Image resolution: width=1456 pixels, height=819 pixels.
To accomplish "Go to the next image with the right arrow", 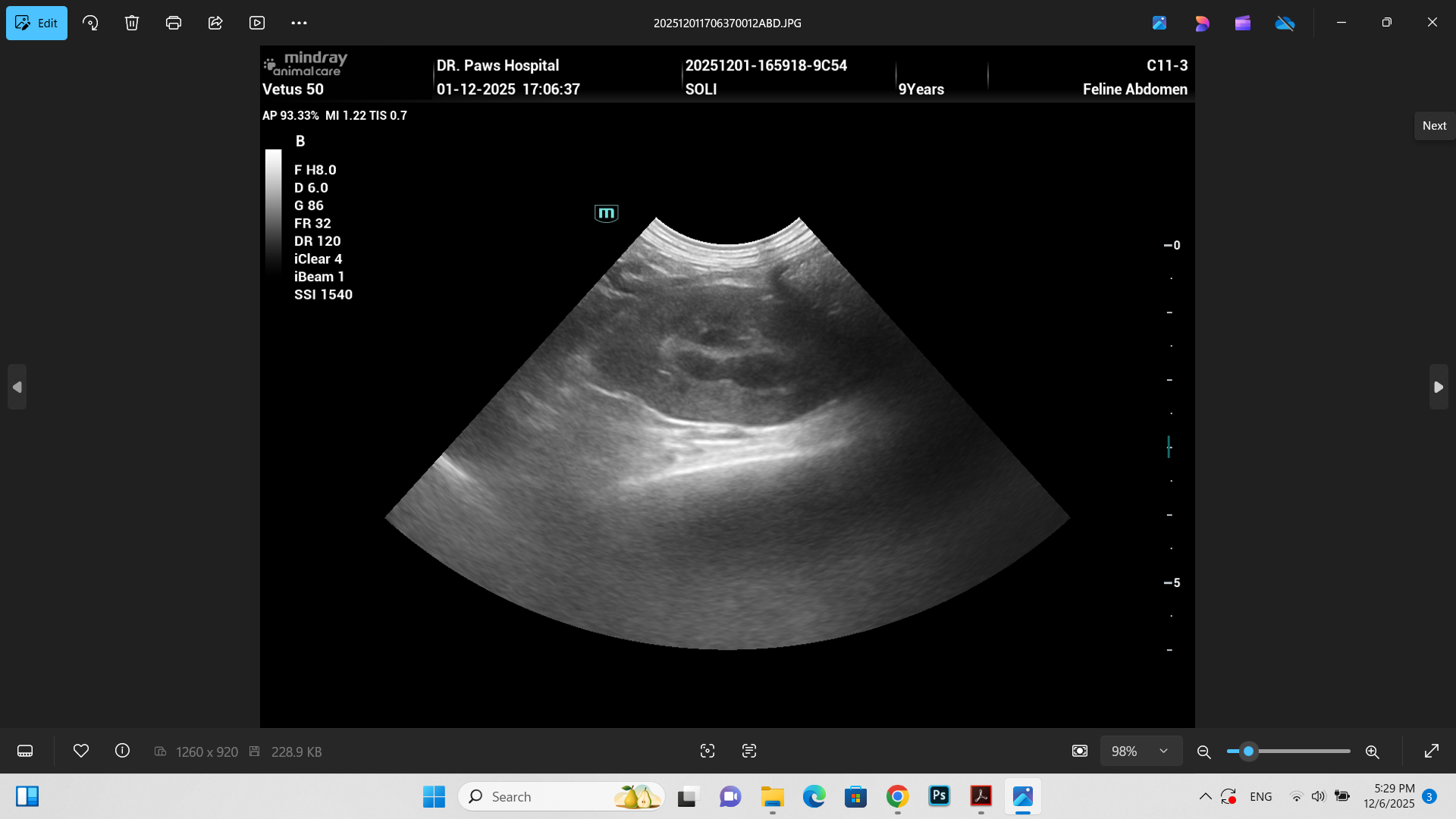I will coord(1439,387).
